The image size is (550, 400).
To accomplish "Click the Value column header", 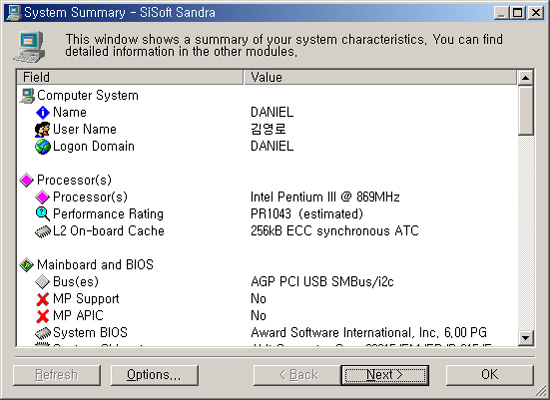I will point(380,77).
